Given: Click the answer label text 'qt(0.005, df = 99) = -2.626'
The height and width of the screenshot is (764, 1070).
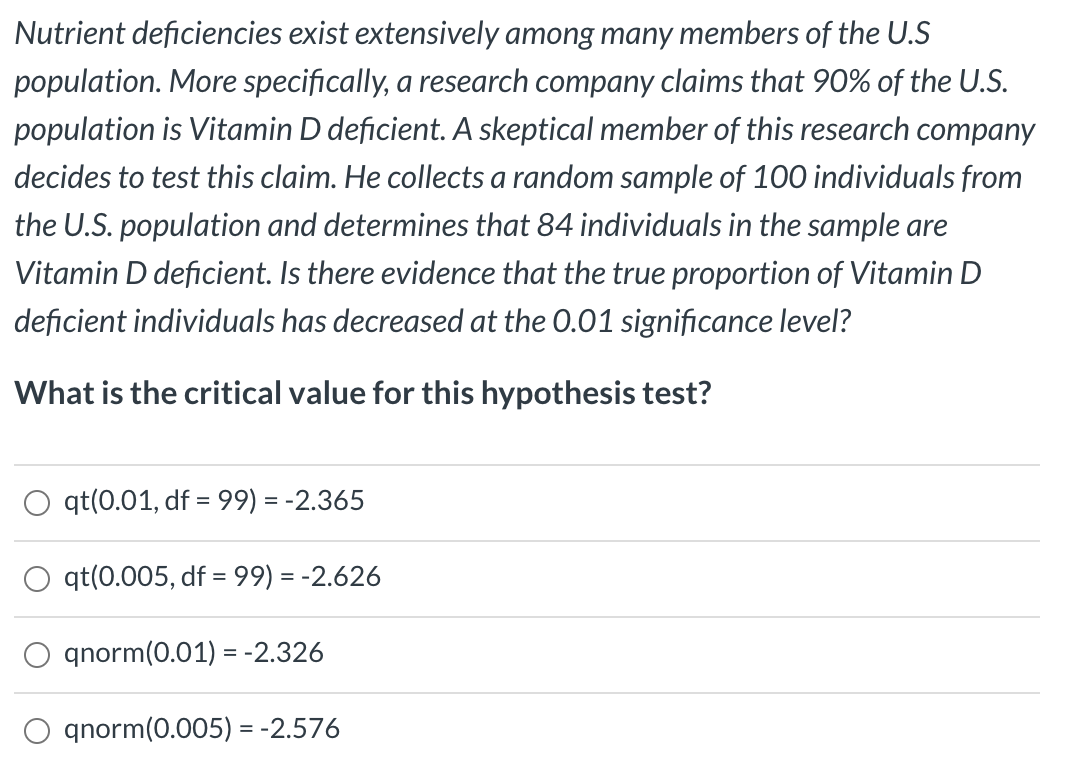Looking at the screenshot, I should (x=221, y=577).
